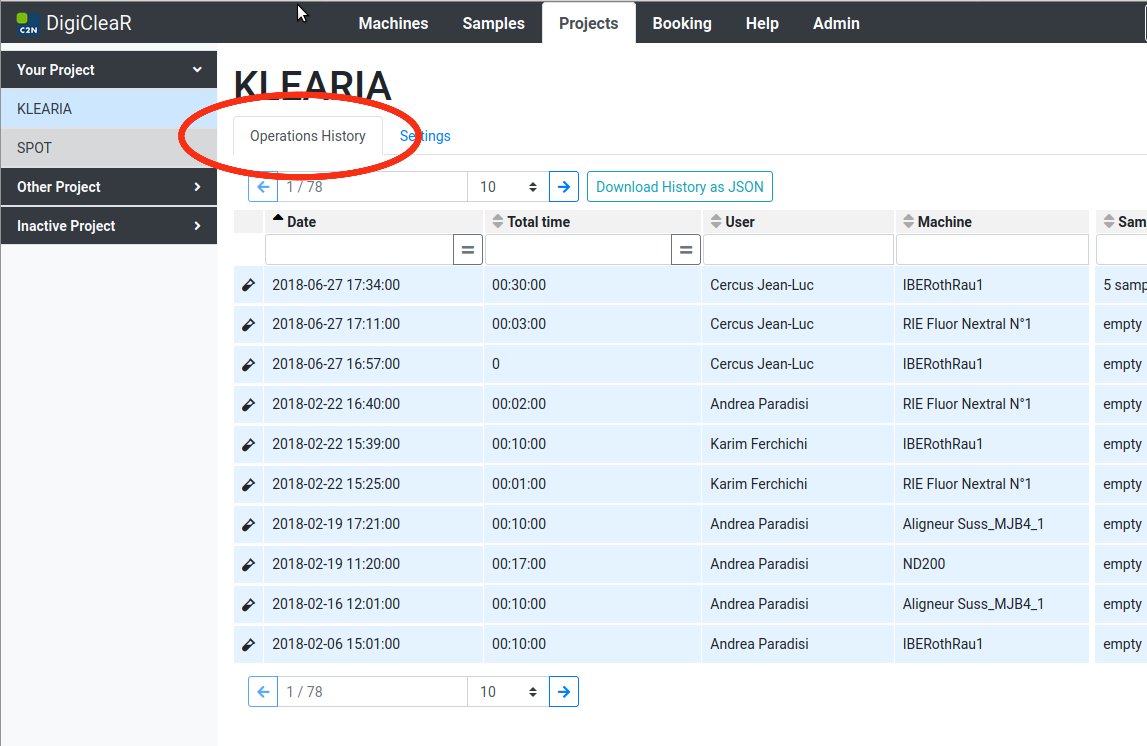
Task: Collapse the Your Project sidebar section
Action: tap(197, 70)
